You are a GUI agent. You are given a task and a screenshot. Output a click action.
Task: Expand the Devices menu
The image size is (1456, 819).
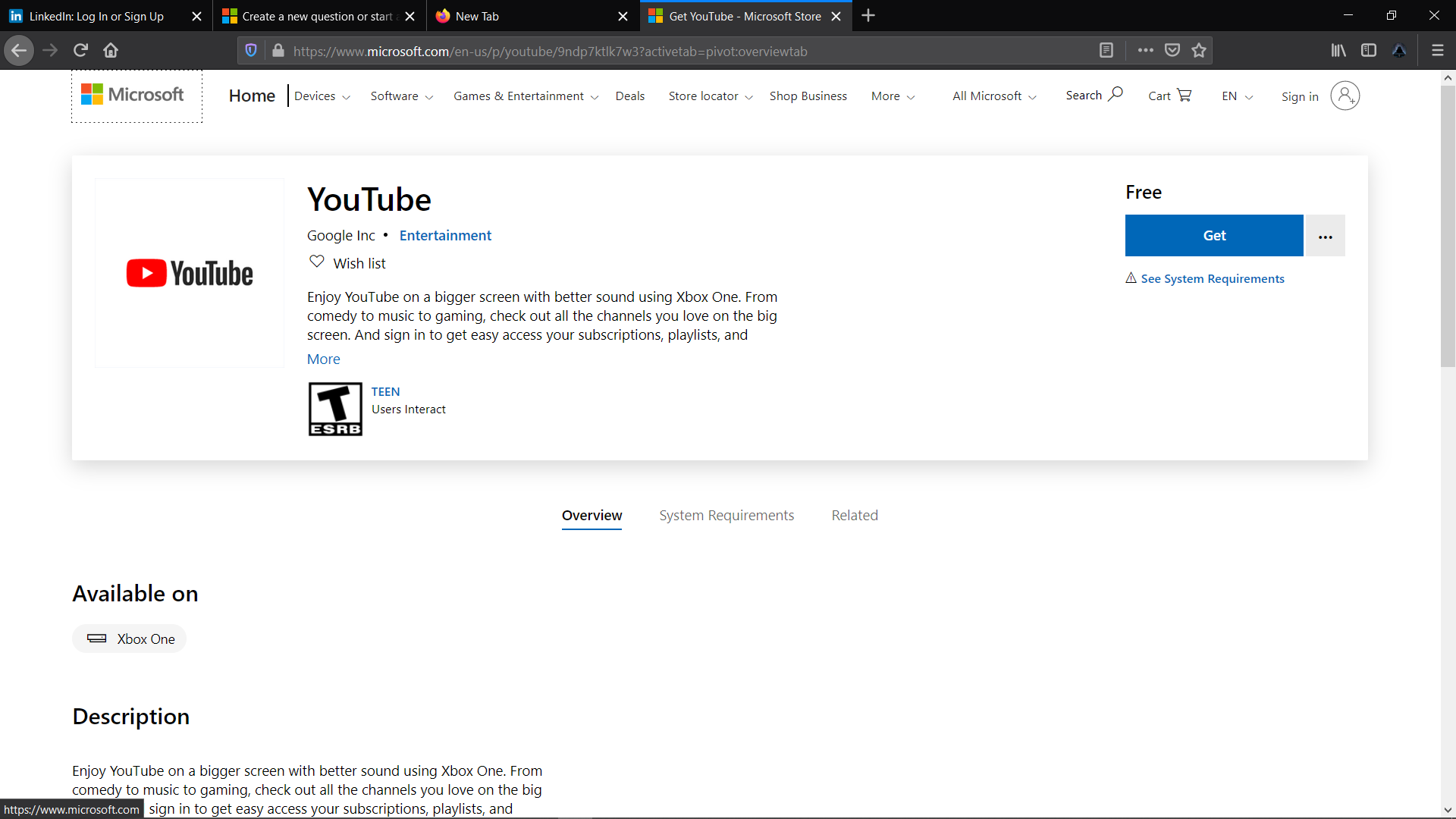(322, 96)
